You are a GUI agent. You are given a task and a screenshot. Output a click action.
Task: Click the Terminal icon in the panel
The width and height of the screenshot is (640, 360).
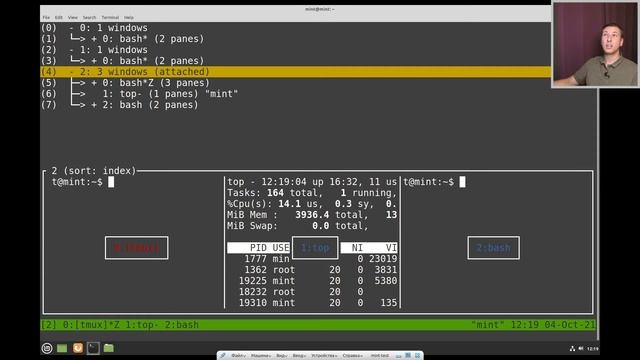pyautogui.click(x=93, y=348)
